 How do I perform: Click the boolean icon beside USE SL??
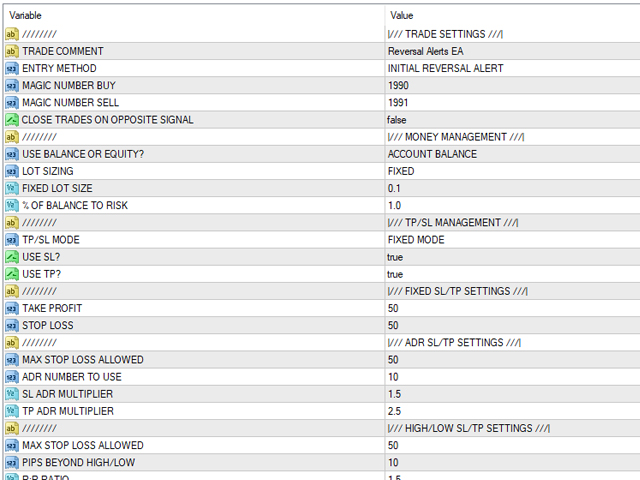pos(11,257)
